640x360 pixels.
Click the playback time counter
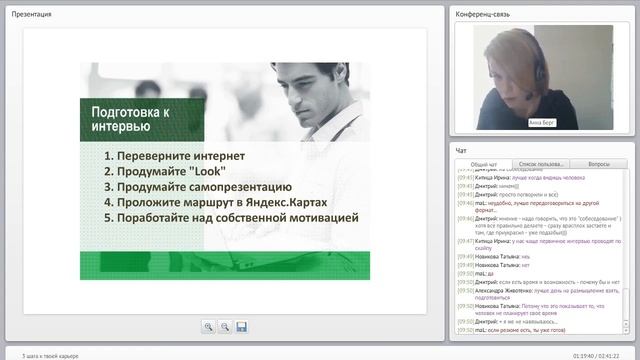coord(596,356)
